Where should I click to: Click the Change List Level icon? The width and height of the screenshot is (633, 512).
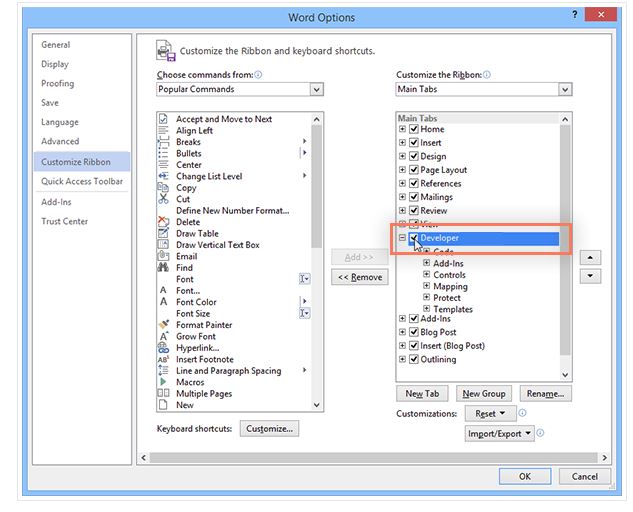point(163,176)
